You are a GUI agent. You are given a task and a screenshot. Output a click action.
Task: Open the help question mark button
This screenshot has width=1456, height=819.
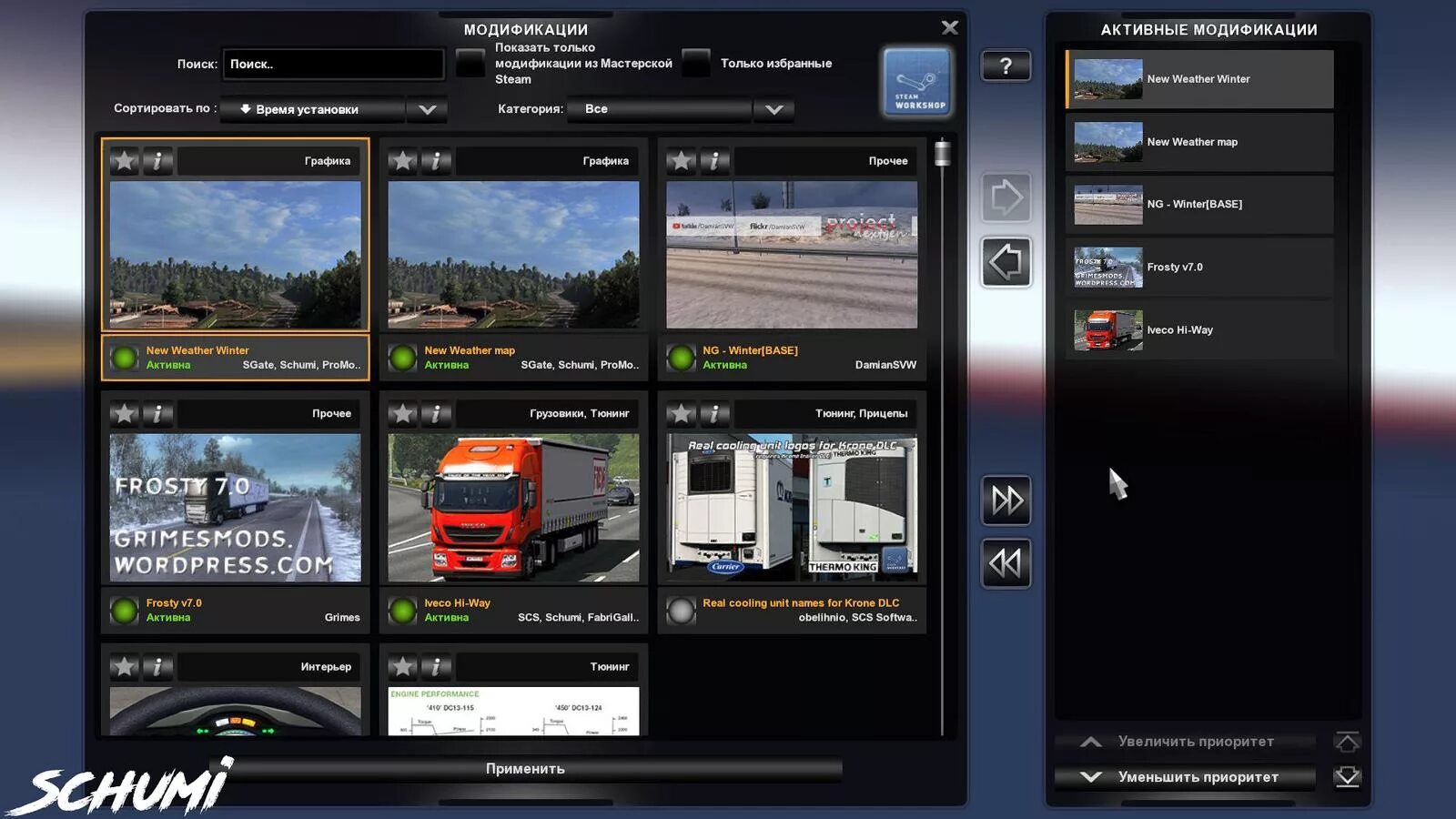pos(1006,66)
